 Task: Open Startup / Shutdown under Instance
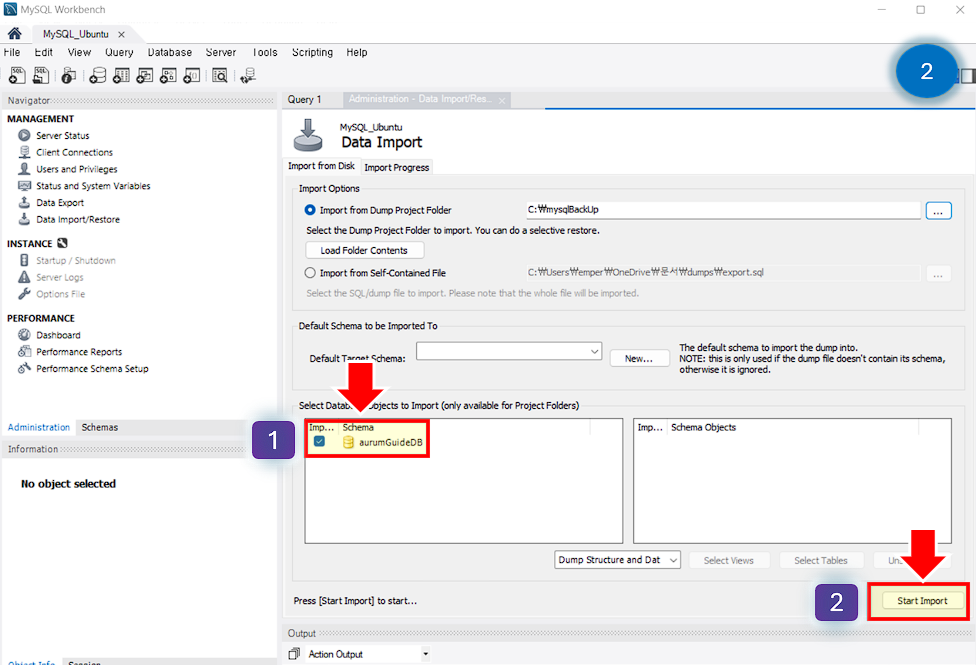point(75,260)
